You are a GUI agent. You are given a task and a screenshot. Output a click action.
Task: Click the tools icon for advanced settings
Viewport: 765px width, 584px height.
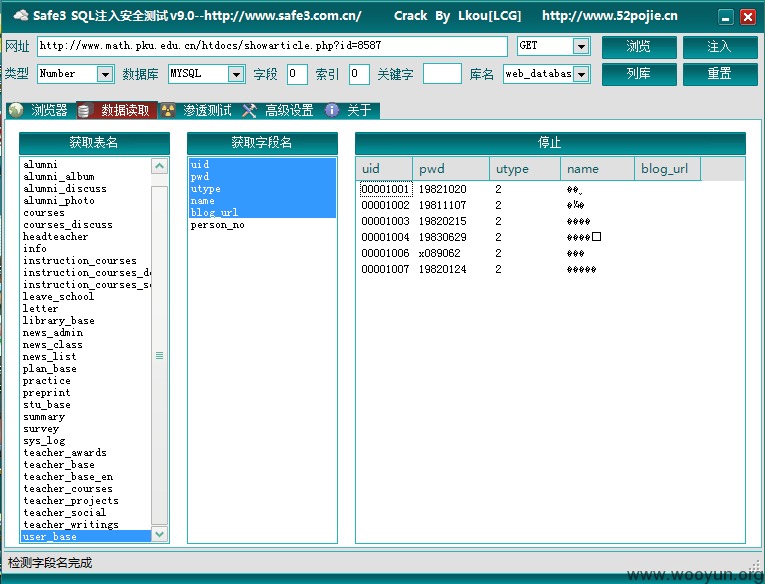point(249,110)
